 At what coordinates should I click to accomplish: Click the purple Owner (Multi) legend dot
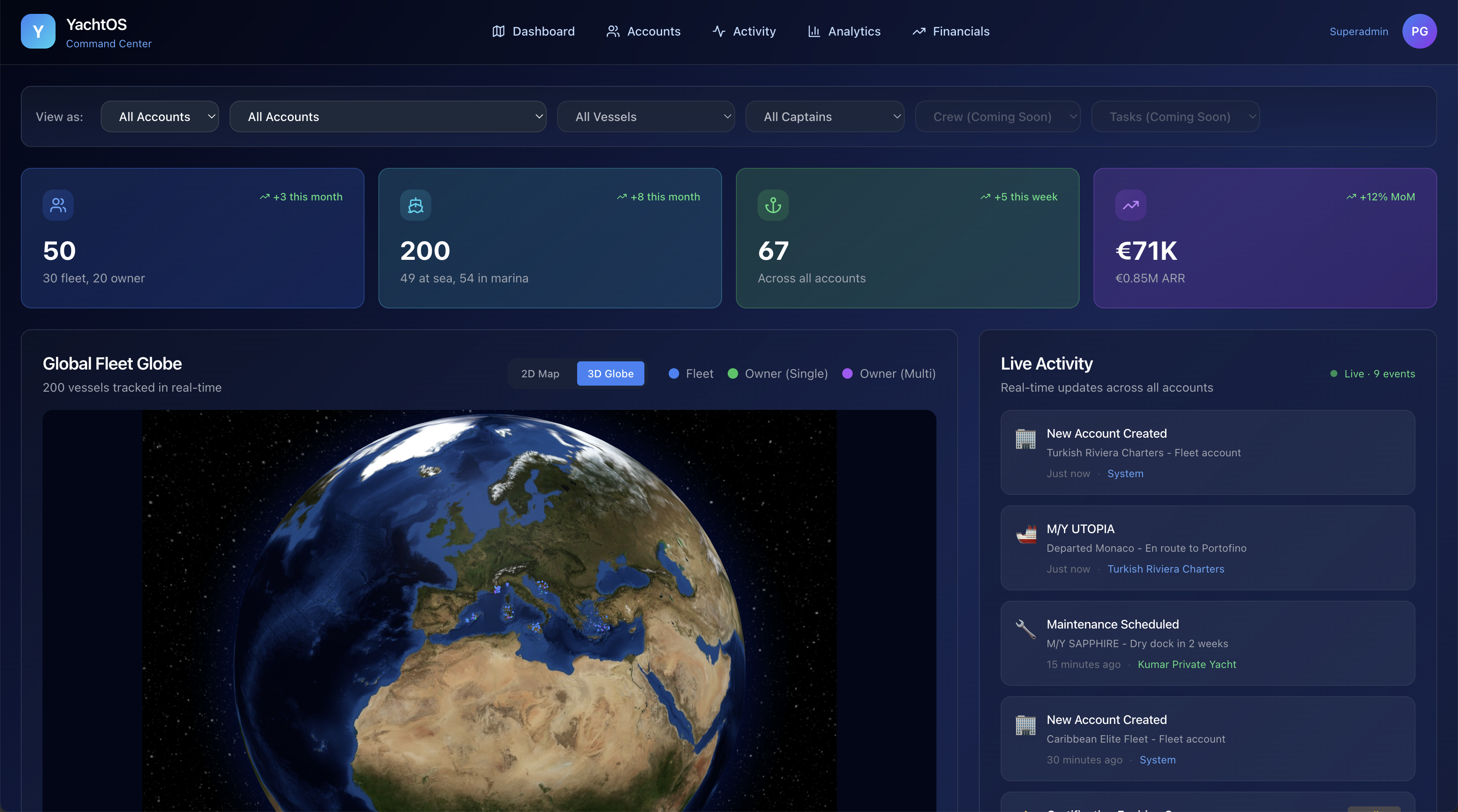pyautogui.click(x=847, y=373)
